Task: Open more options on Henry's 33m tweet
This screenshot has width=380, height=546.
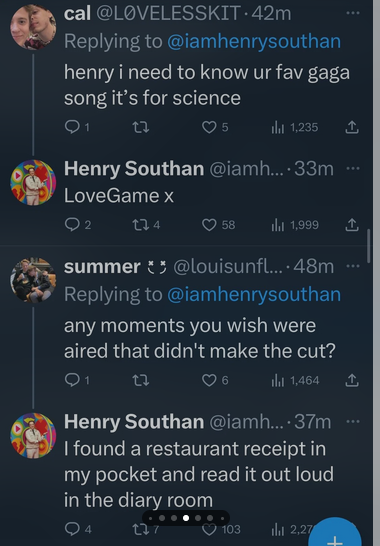Action: click(352, 169)
